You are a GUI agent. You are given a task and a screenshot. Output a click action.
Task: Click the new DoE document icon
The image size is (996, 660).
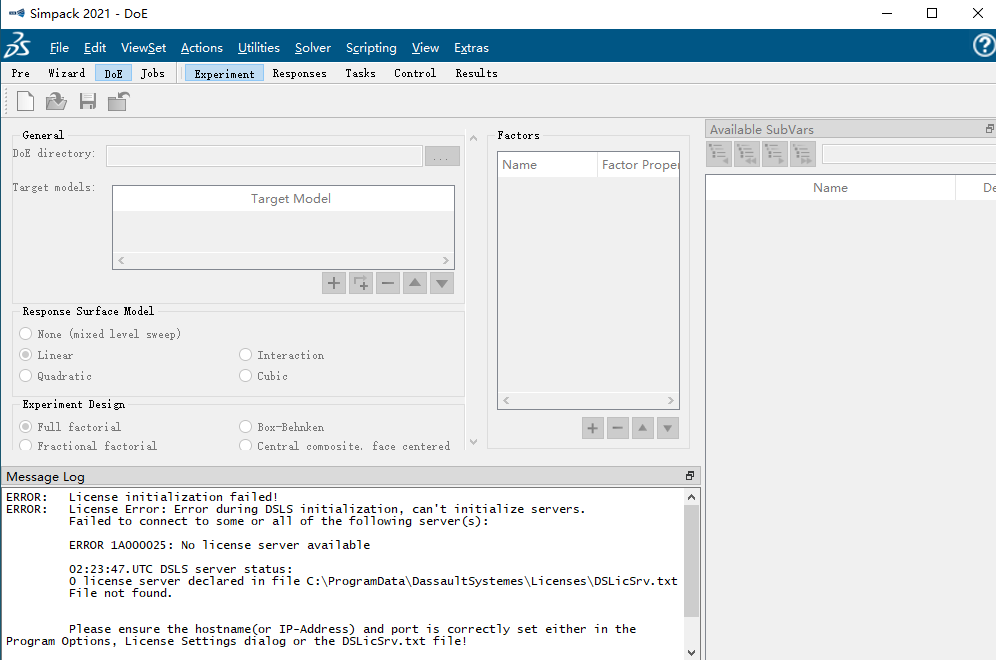tap(25, 101)
